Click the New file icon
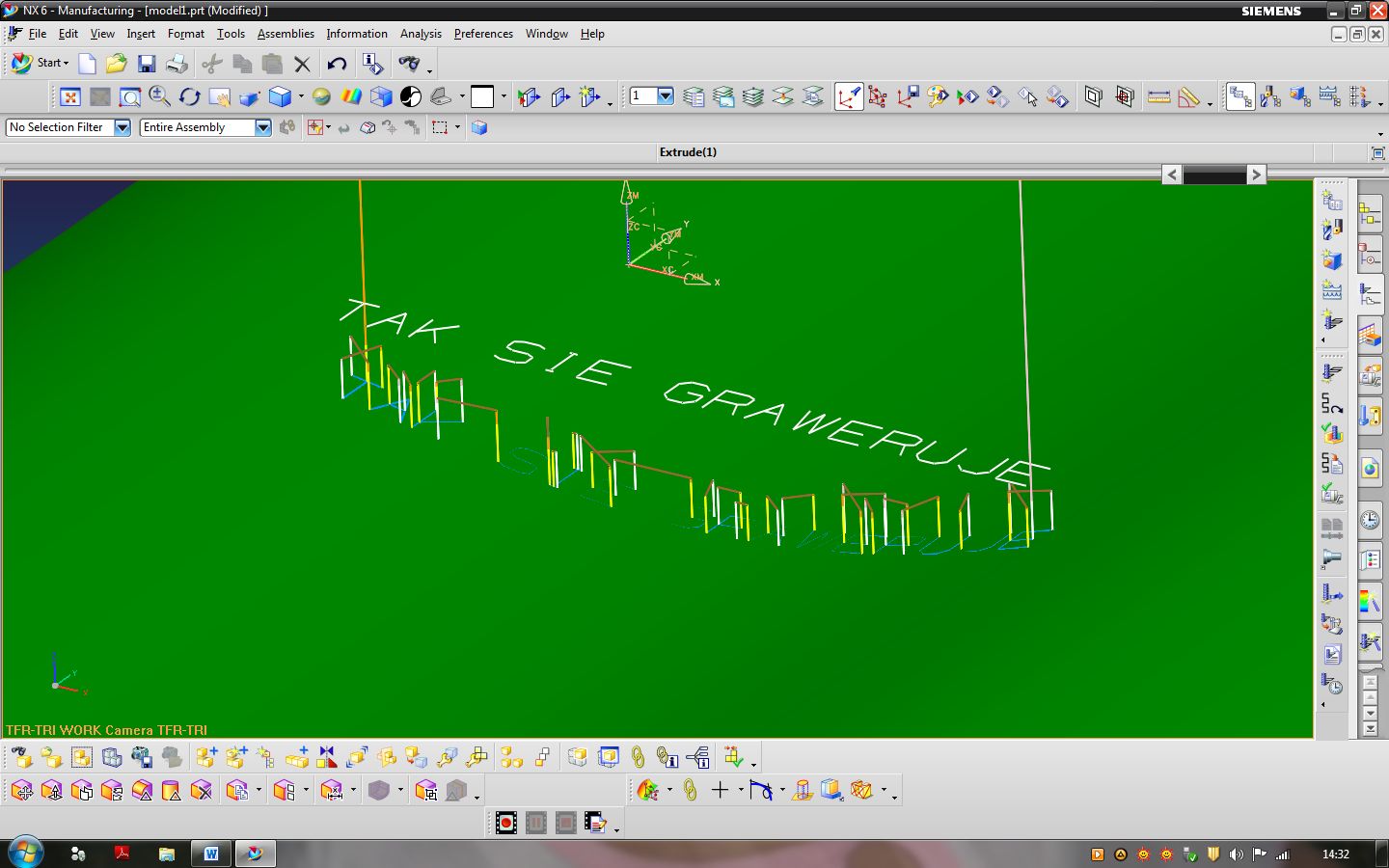This screenshot has width=1389, height=868. click(x=87, y=64)
